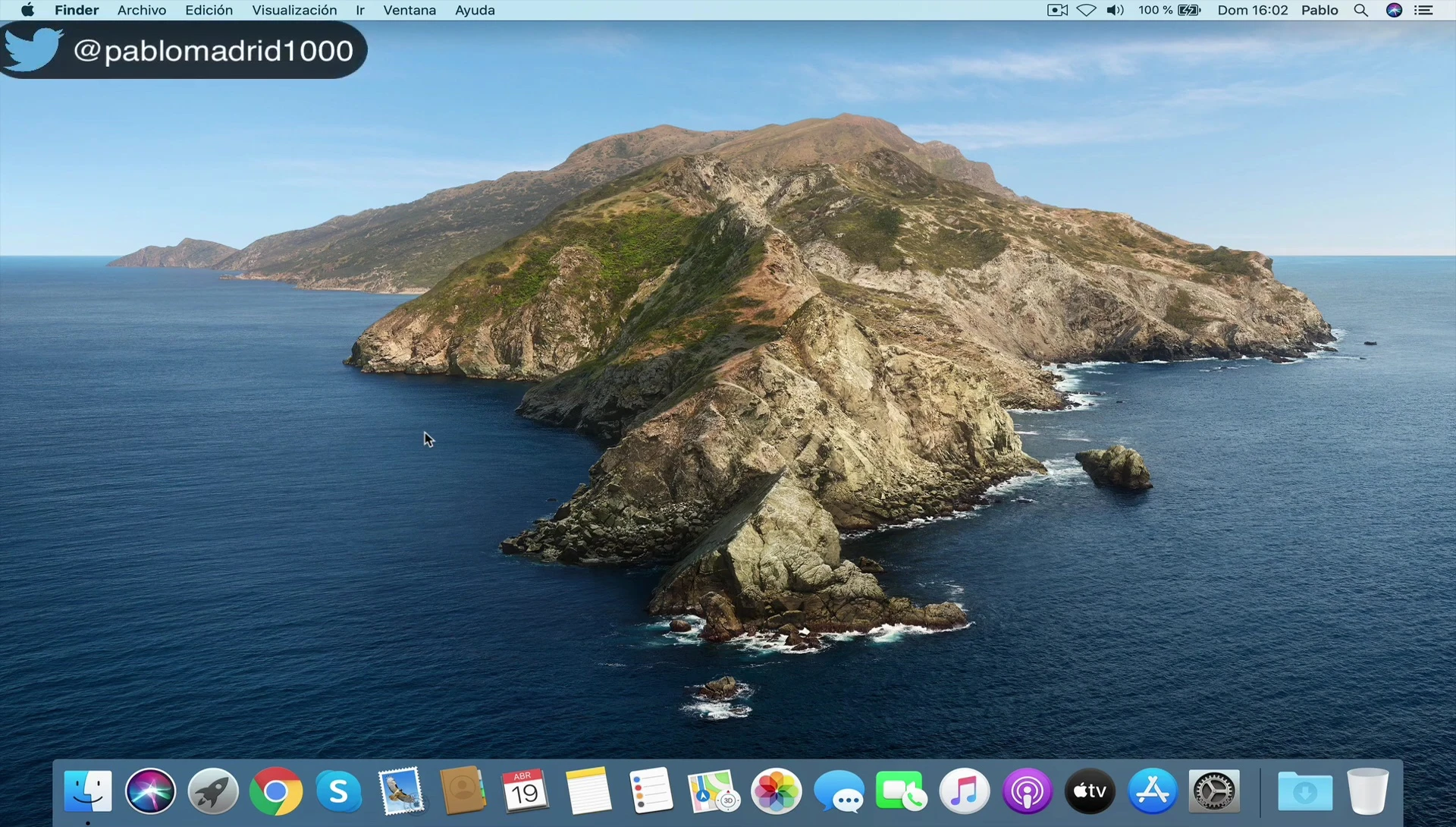This screenshot has height=827, width=1456.
Task: Open Spotlight search magnifier
Action: [x=1361, y=10]
